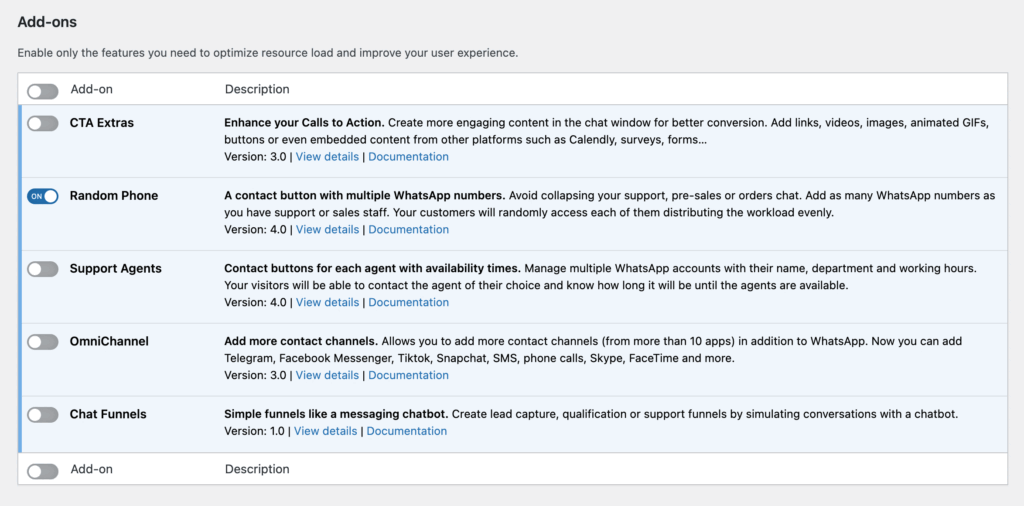Enable the CTA Extras add-on toggle
This screenshot has height=506, width=1024.
(43, 123)
